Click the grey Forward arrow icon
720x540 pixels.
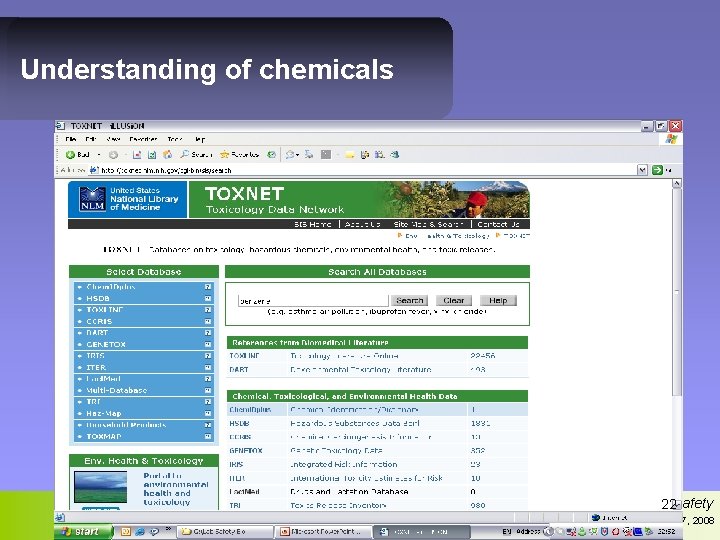pyautogui.click(x=113, y=155)
